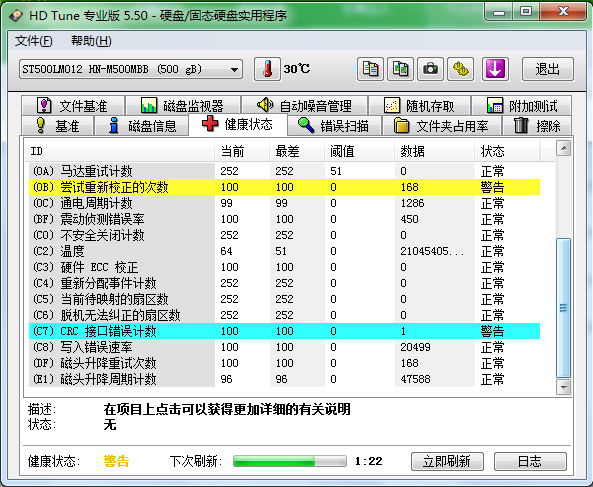Switch to the 基准 tab

click(x=57, y=126)
